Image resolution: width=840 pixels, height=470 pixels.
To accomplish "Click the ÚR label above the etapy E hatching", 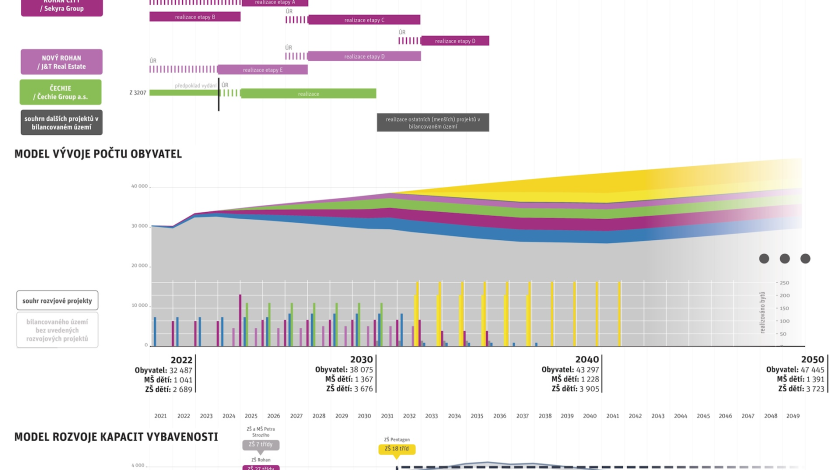I will pos(153,61).
